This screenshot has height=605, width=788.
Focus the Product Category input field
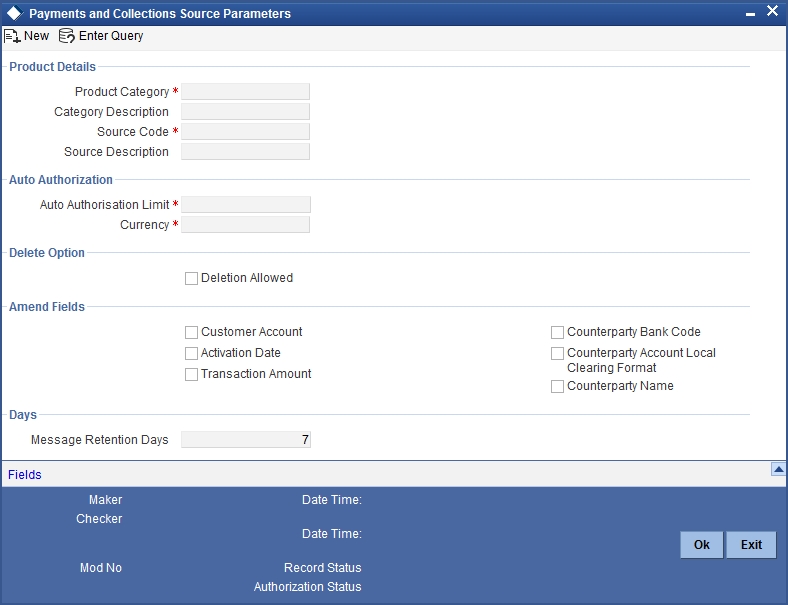[x=245, y=91]
